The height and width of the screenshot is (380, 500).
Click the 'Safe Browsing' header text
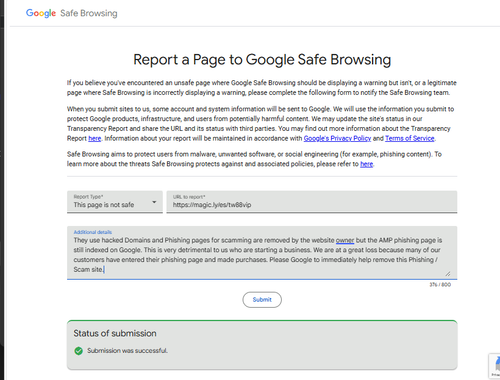pyautogui.click(x=89, y=13)
